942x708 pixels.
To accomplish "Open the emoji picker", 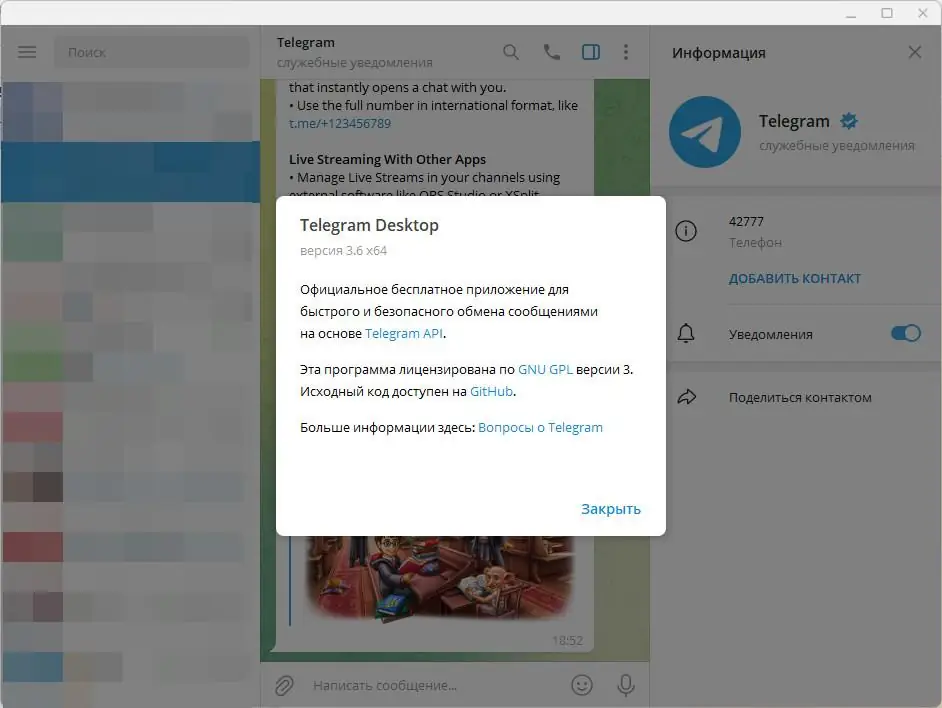I will tap(582, 685).
